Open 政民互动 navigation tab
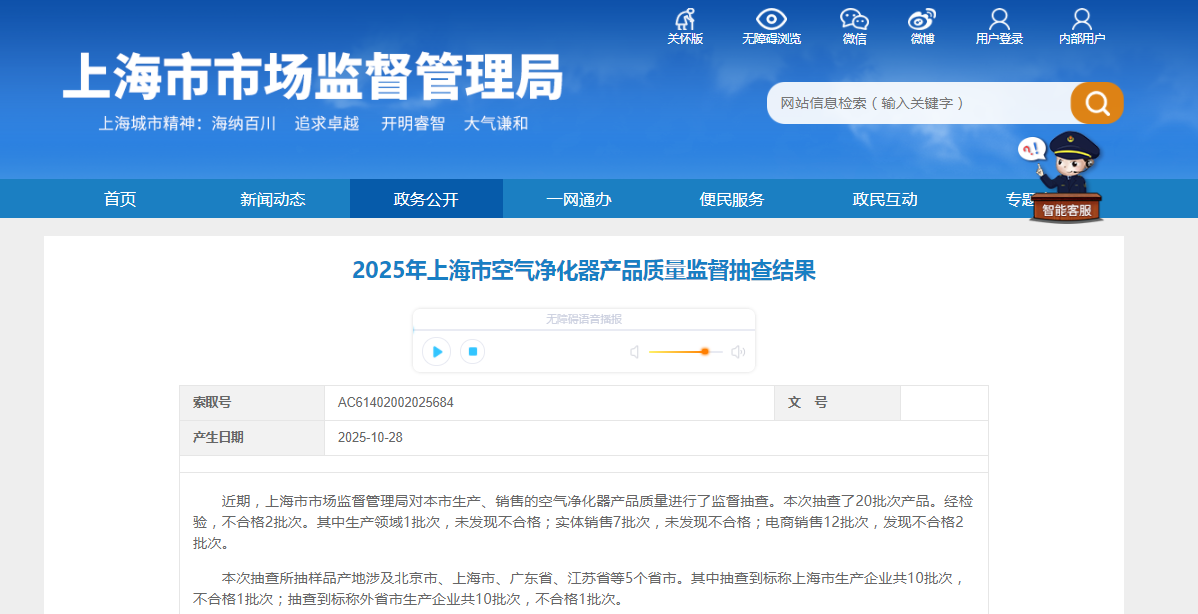This screenshot has height=614, width=1198. click(885, 199)
